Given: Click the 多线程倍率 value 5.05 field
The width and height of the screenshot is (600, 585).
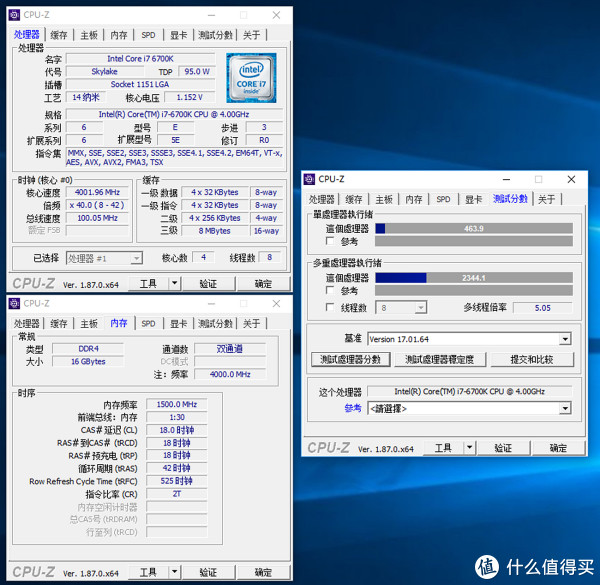Looking at the screenshot, I should pyautogui.click(x=543, y=308).
